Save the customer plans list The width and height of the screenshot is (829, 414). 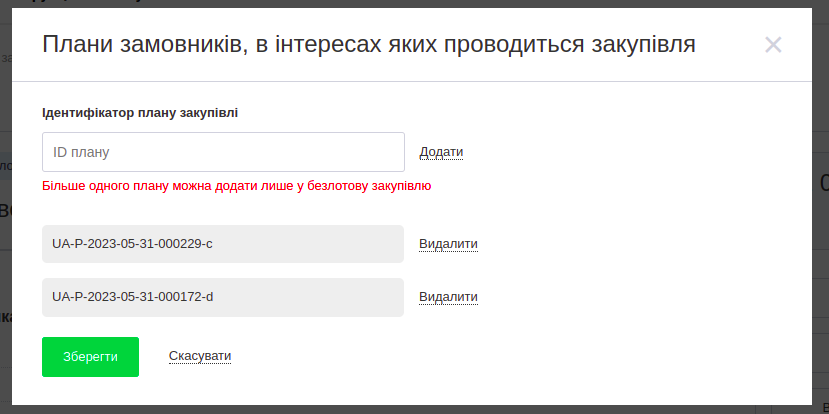point(90,357)
